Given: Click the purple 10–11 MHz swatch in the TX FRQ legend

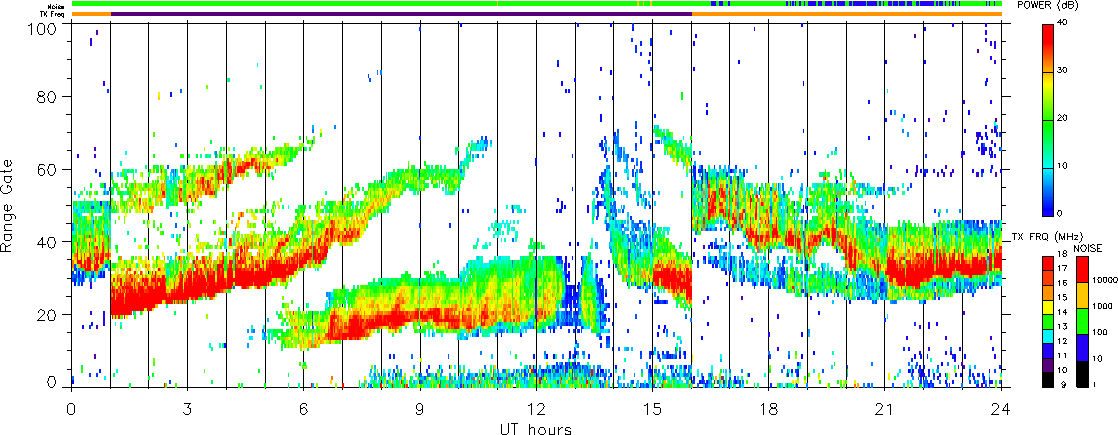Looking at the screenshot, I should click(x=1048, y=365).
